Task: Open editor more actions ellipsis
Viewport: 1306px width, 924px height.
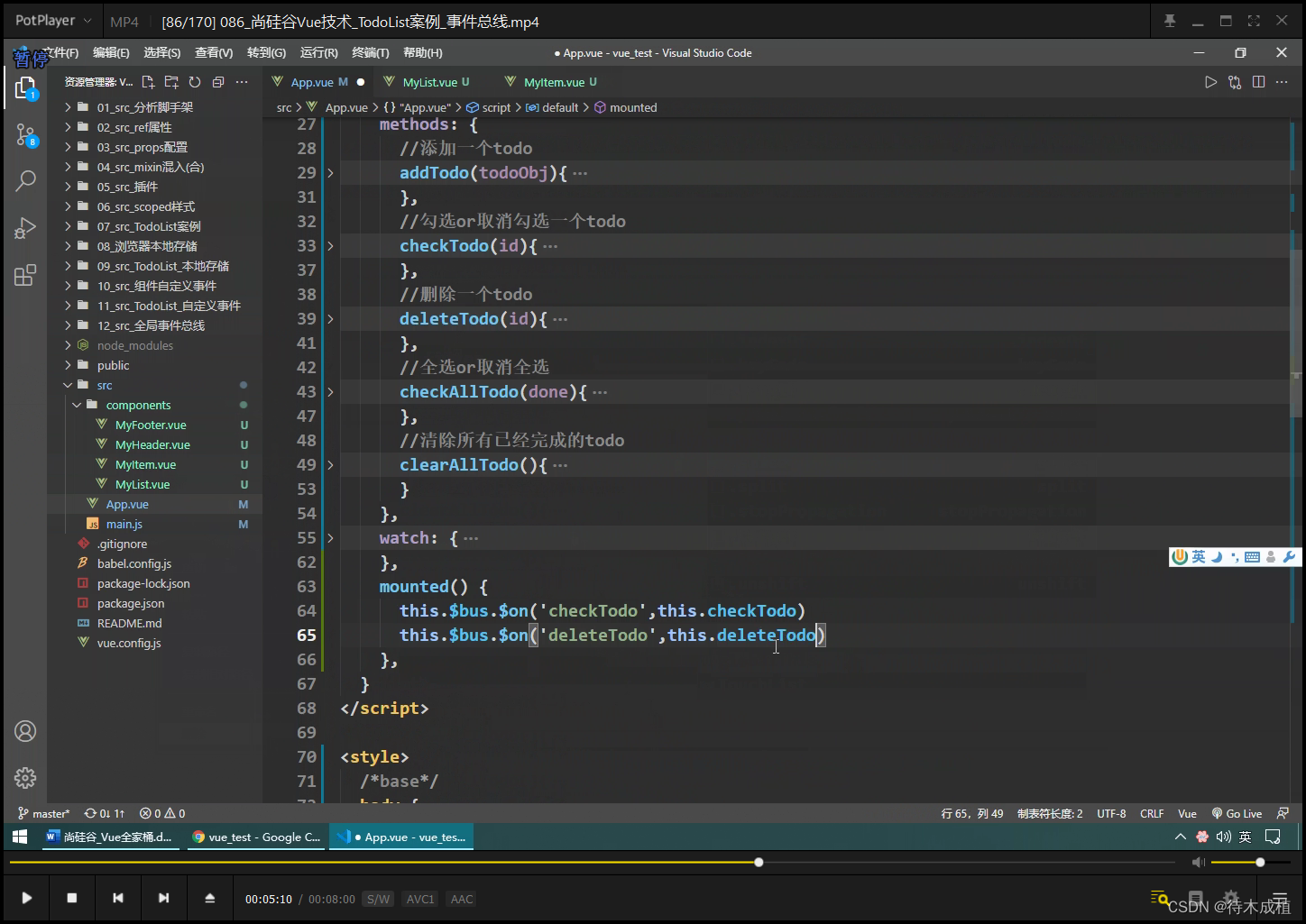Action: click(1282, 82)
